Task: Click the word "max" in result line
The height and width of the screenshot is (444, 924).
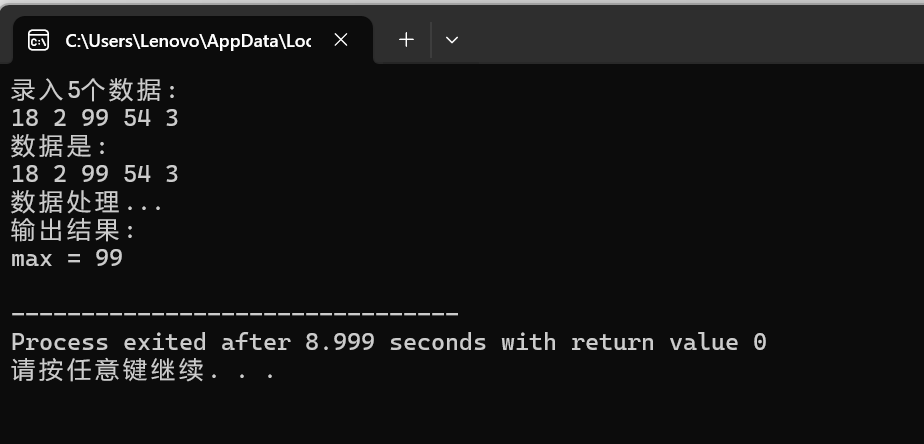Action: [32, 259]
